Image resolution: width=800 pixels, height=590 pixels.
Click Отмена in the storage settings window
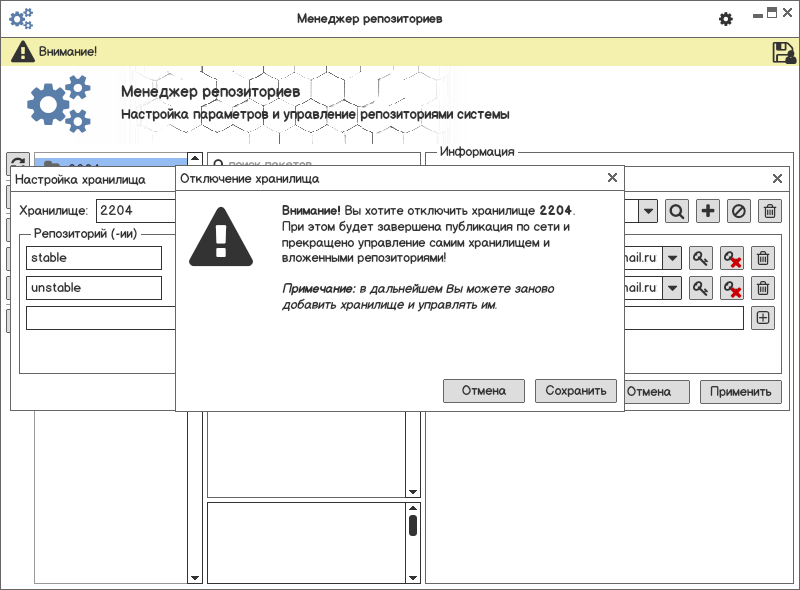pos(657,392)
